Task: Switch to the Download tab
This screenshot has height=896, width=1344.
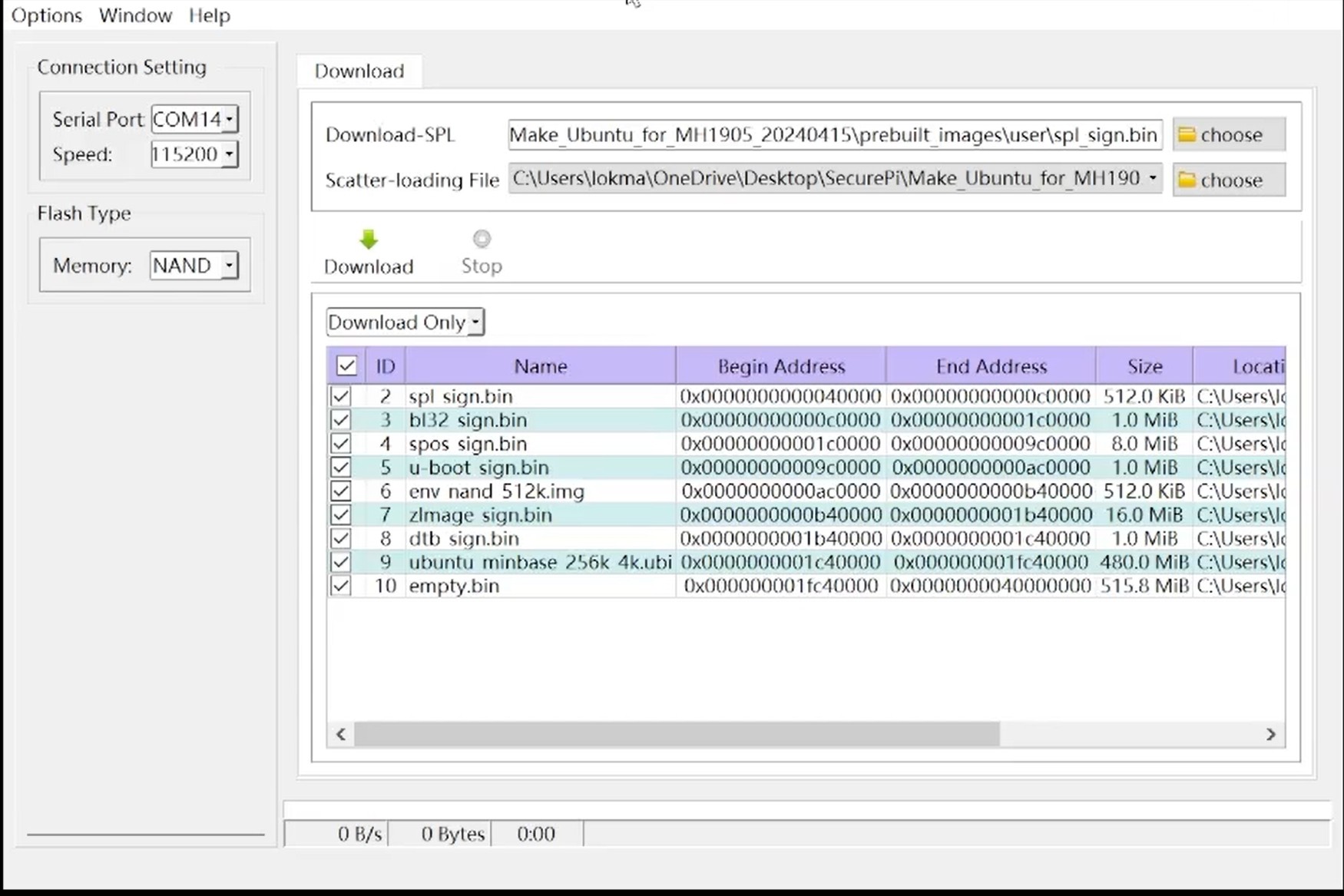Action: pos(358,71)
